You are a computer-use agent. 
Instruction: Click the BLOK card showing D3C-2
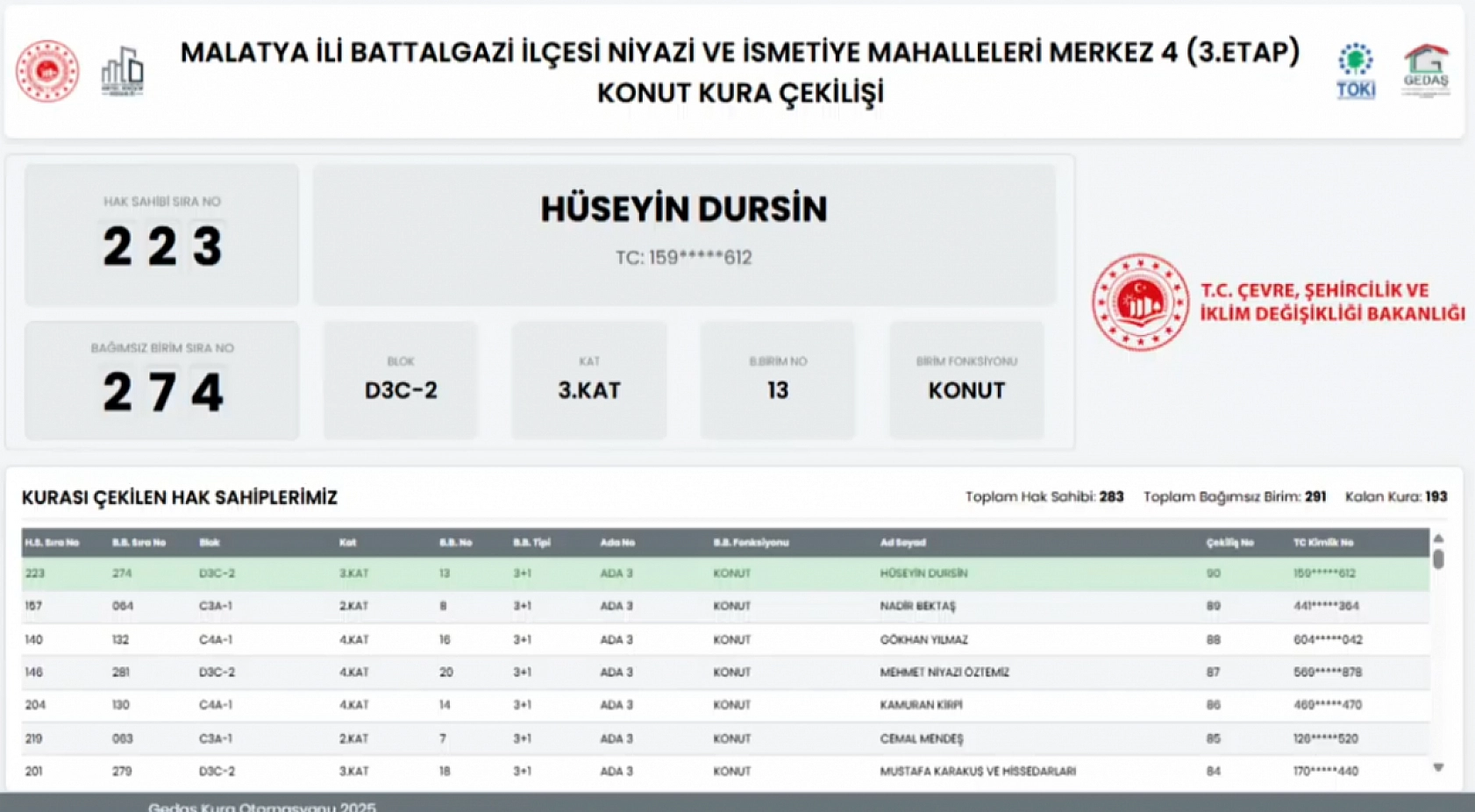click(400, 380)
